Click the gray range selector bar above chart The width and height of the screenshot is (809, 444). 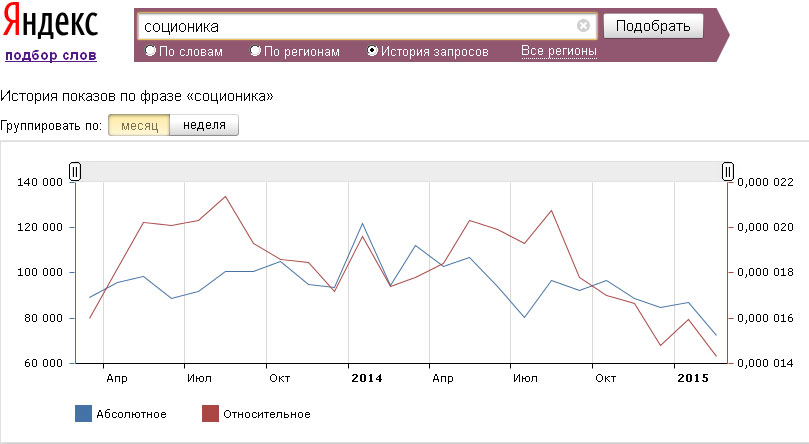click(x=400, y=172)
